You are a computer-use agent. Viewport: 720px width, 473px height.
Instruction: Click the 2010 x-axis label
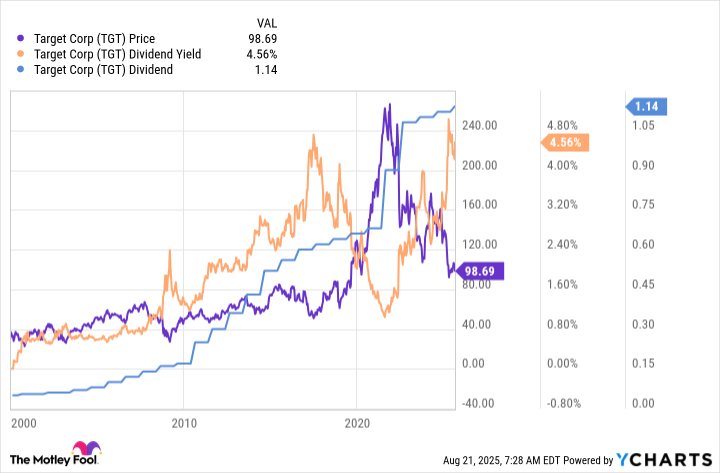(184, 423)
